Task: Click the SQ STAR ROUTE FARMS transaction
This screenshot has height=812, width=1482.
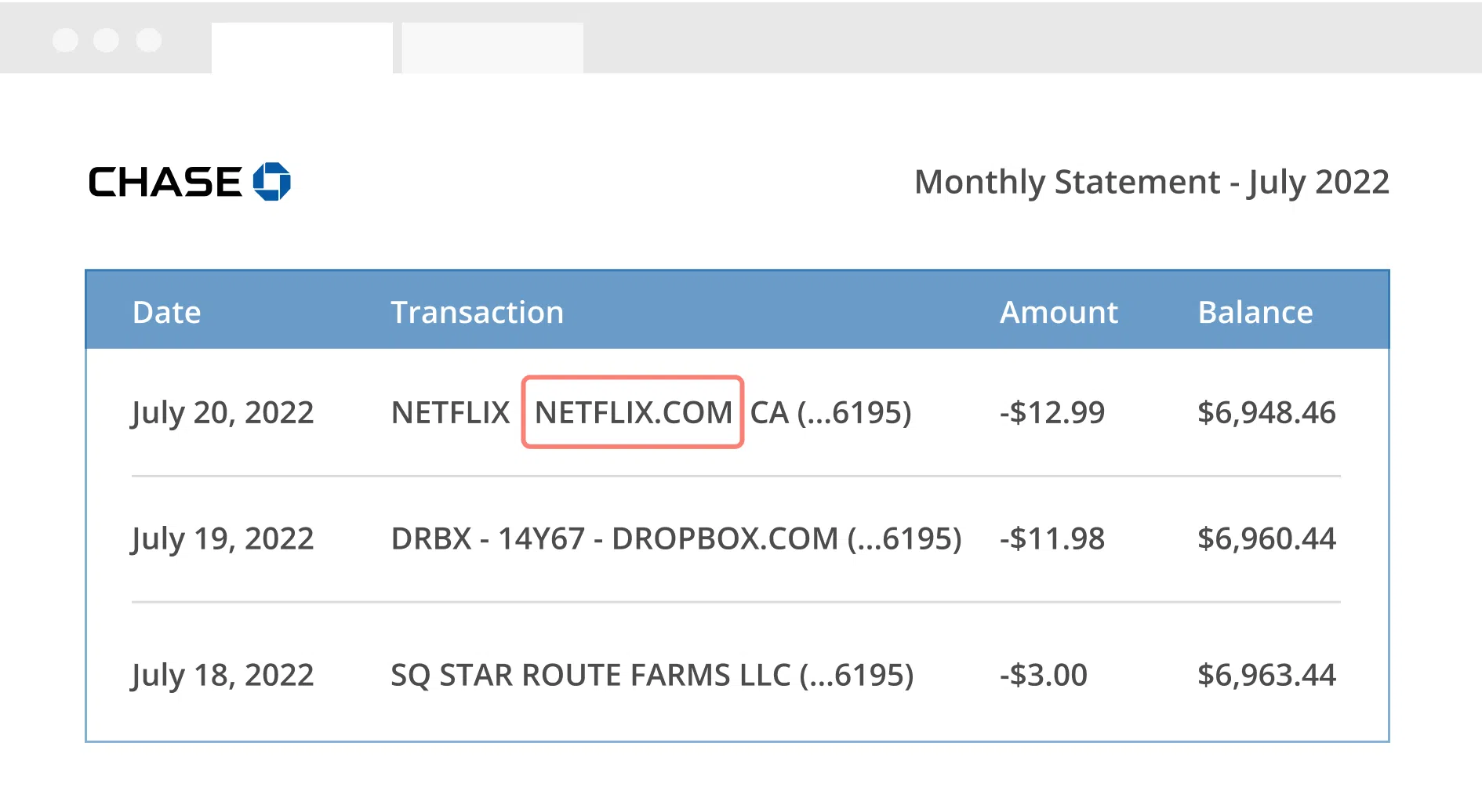Action: (x=652, y=675)
